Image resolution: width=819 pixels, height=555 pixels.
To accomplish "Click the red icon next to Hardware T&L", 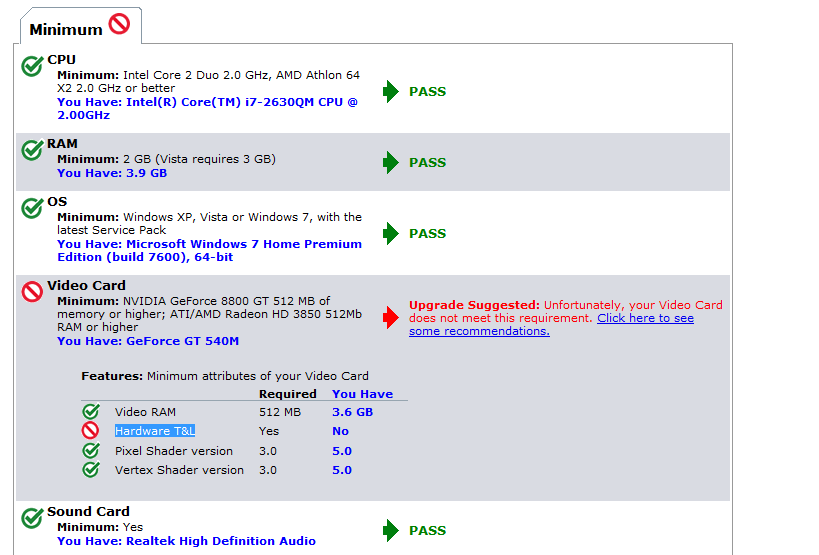I will click(90, 430).
